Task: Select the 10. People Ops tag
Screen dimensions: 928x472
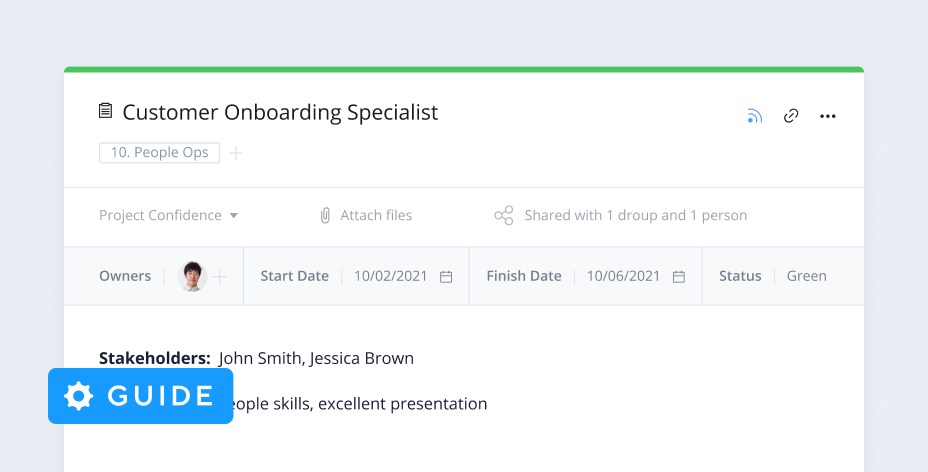Action: click(159, 153)
